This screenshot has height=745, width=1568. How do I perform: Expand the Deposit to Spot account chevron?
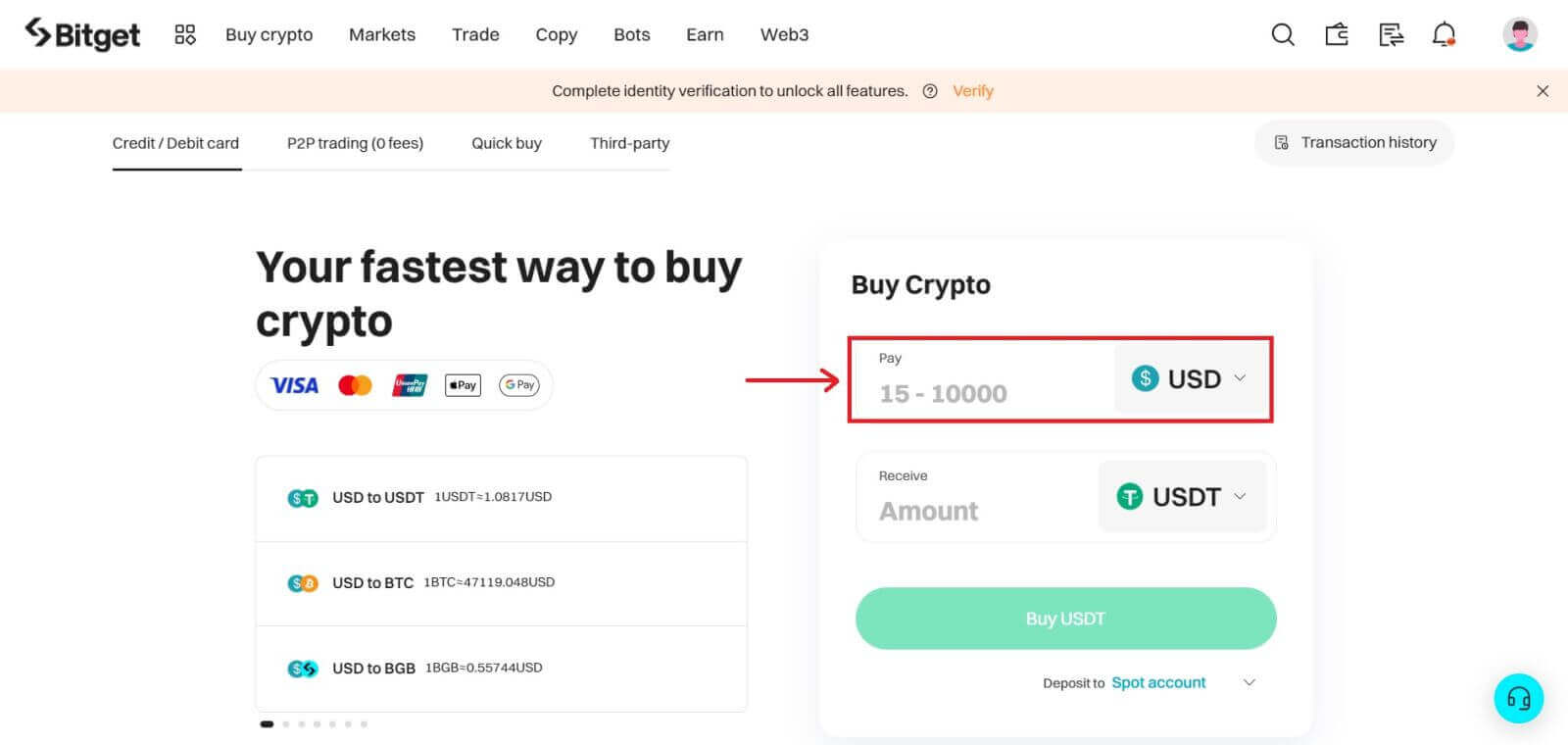1249,683
